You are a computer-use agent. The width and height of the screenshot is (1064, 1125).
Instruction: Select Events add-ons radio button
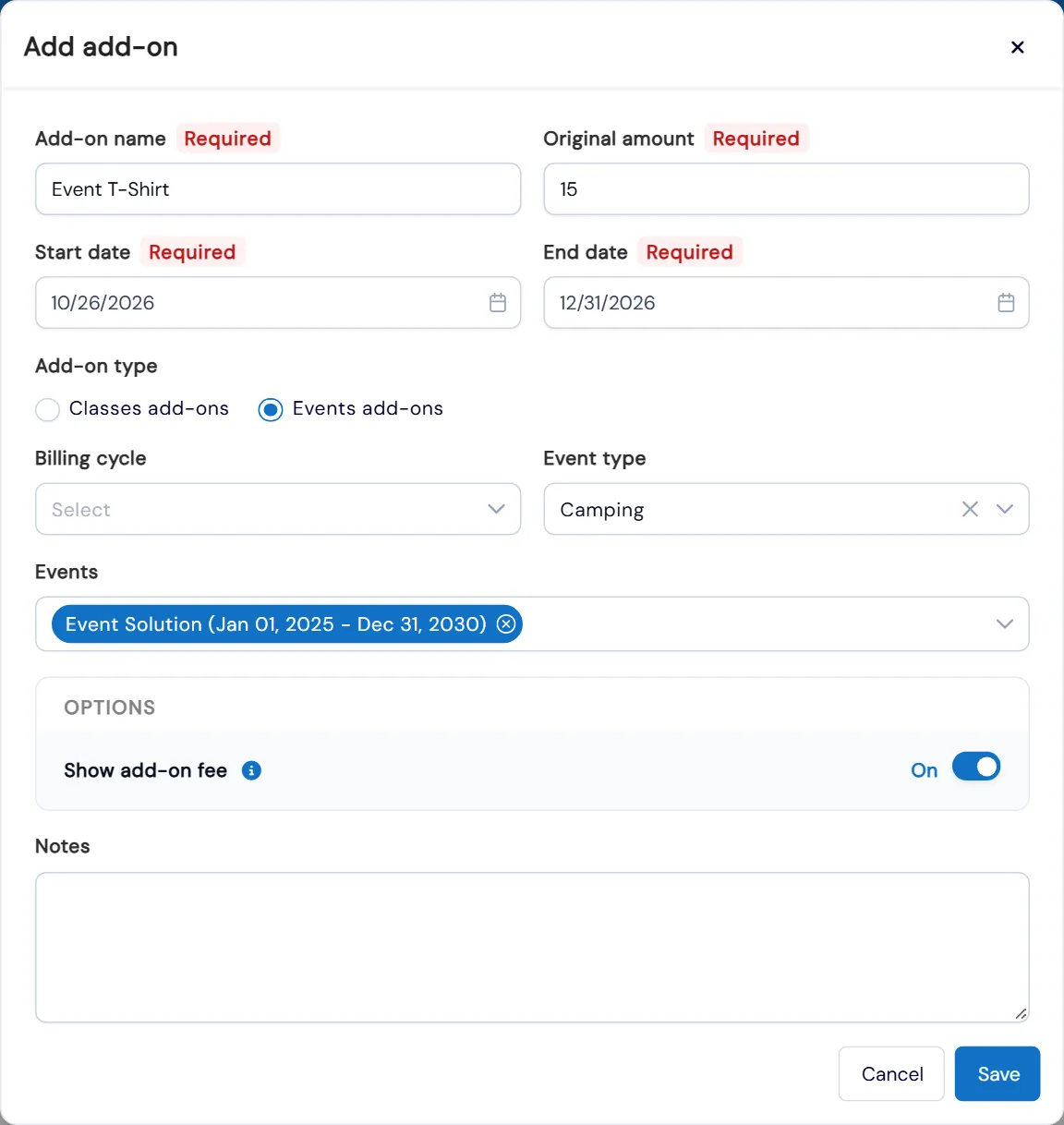pos(271,409)
